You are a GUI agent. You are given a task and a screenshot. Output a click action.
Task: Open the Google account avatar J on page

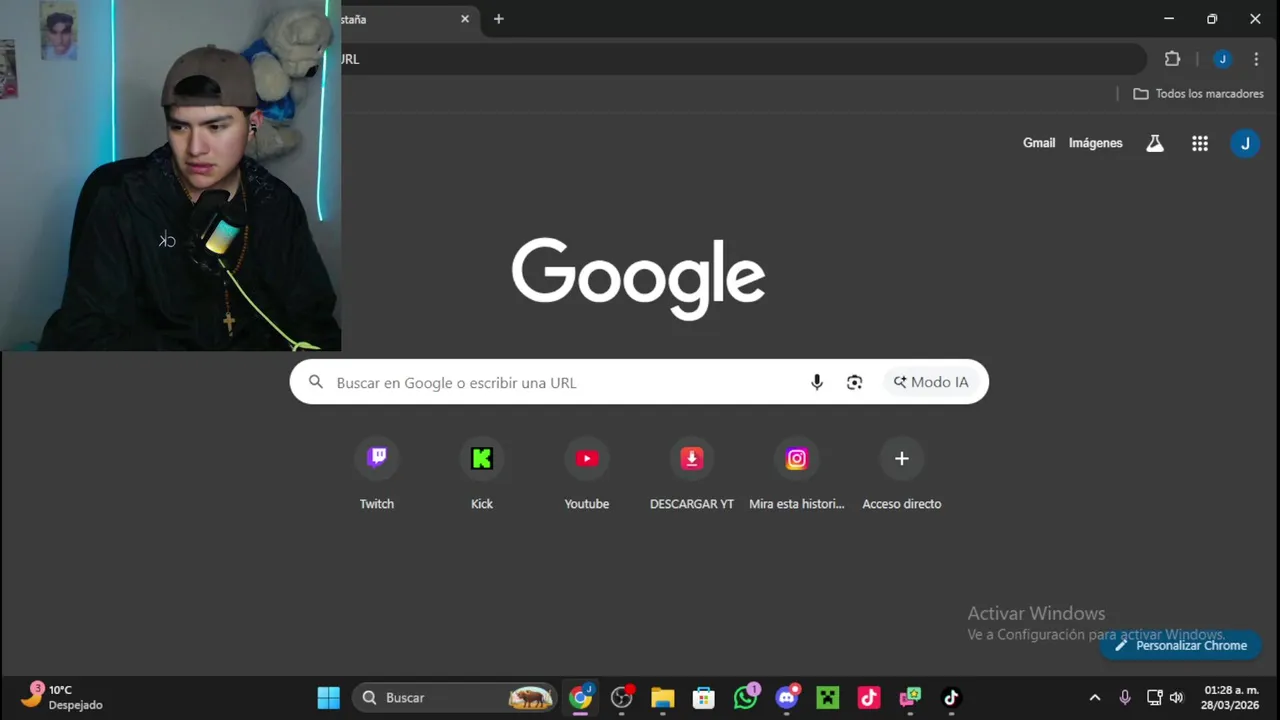coord(1245,143)
